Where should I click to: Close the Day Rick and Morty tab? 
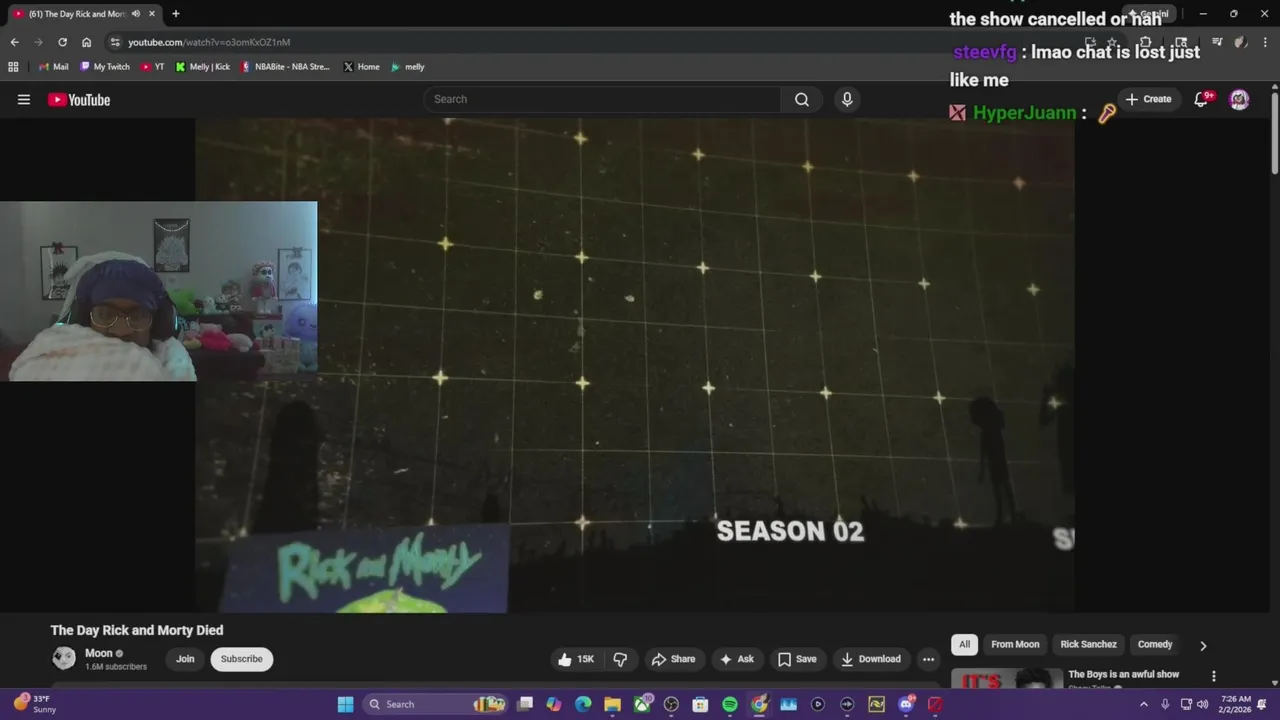pos(152,14)
